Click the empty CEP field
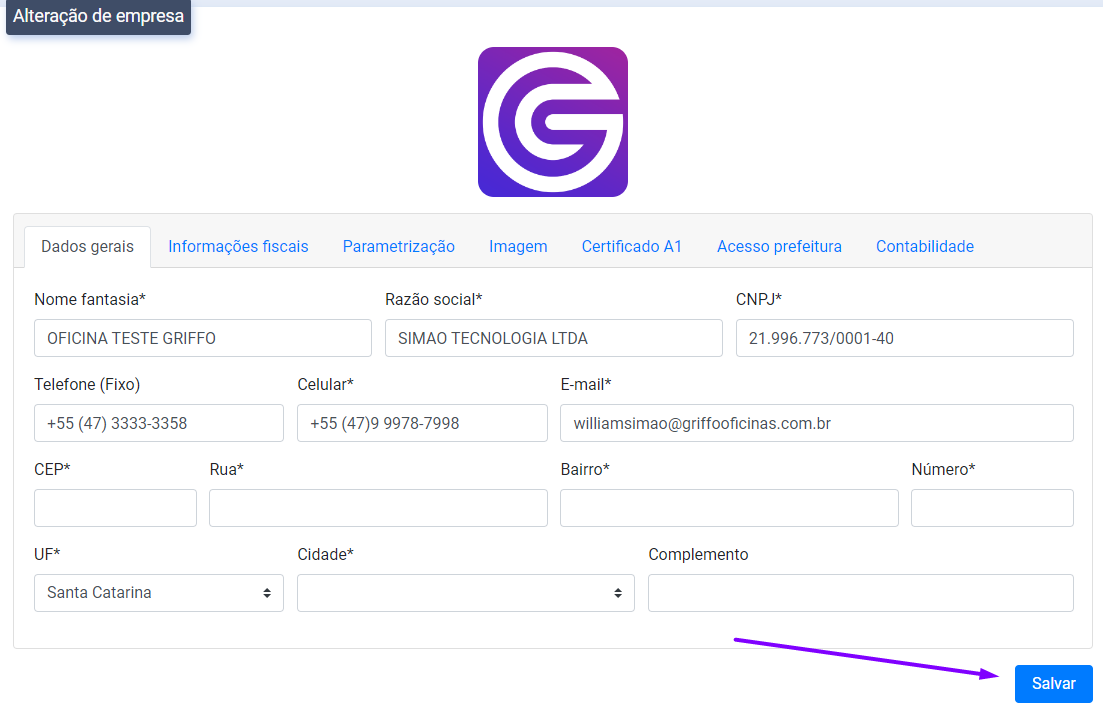The width and height of the screenshot is (1103, 714). [115, 508]
